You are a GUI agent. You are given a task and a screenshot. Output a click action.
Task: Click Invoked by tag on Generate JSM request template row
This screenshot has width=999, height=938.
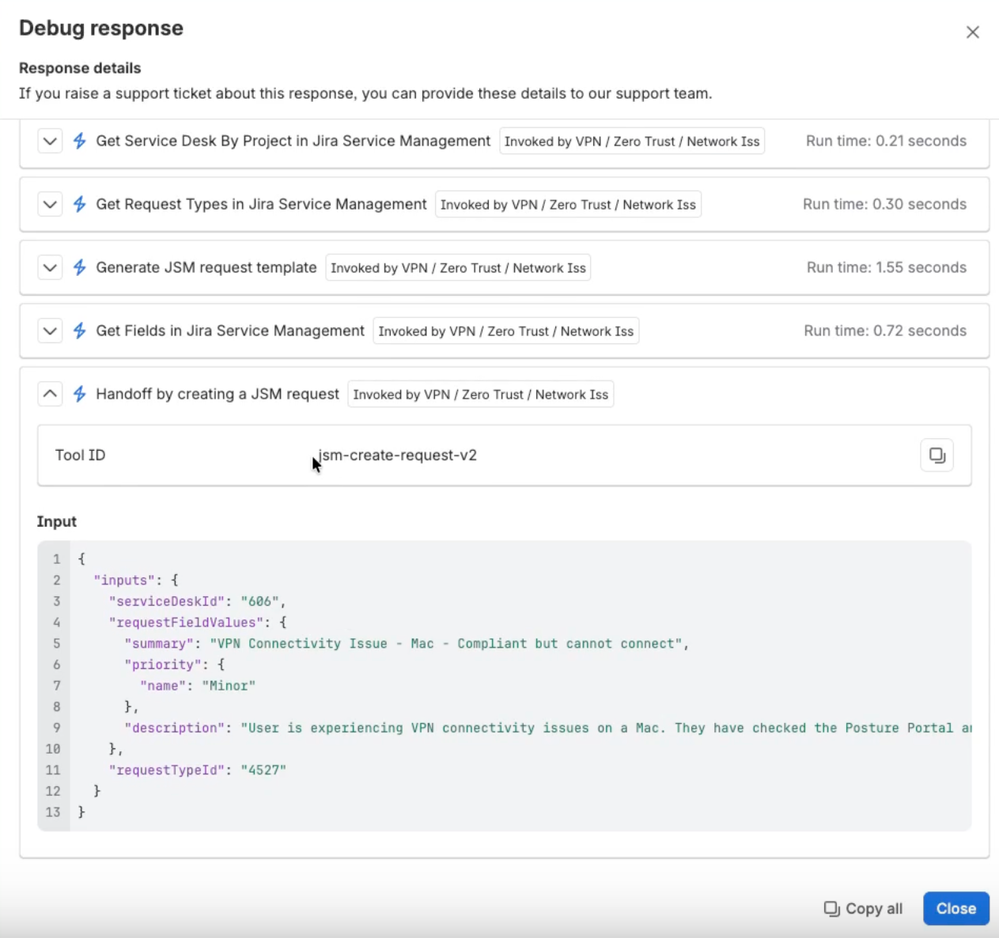(x=458, y=268)
